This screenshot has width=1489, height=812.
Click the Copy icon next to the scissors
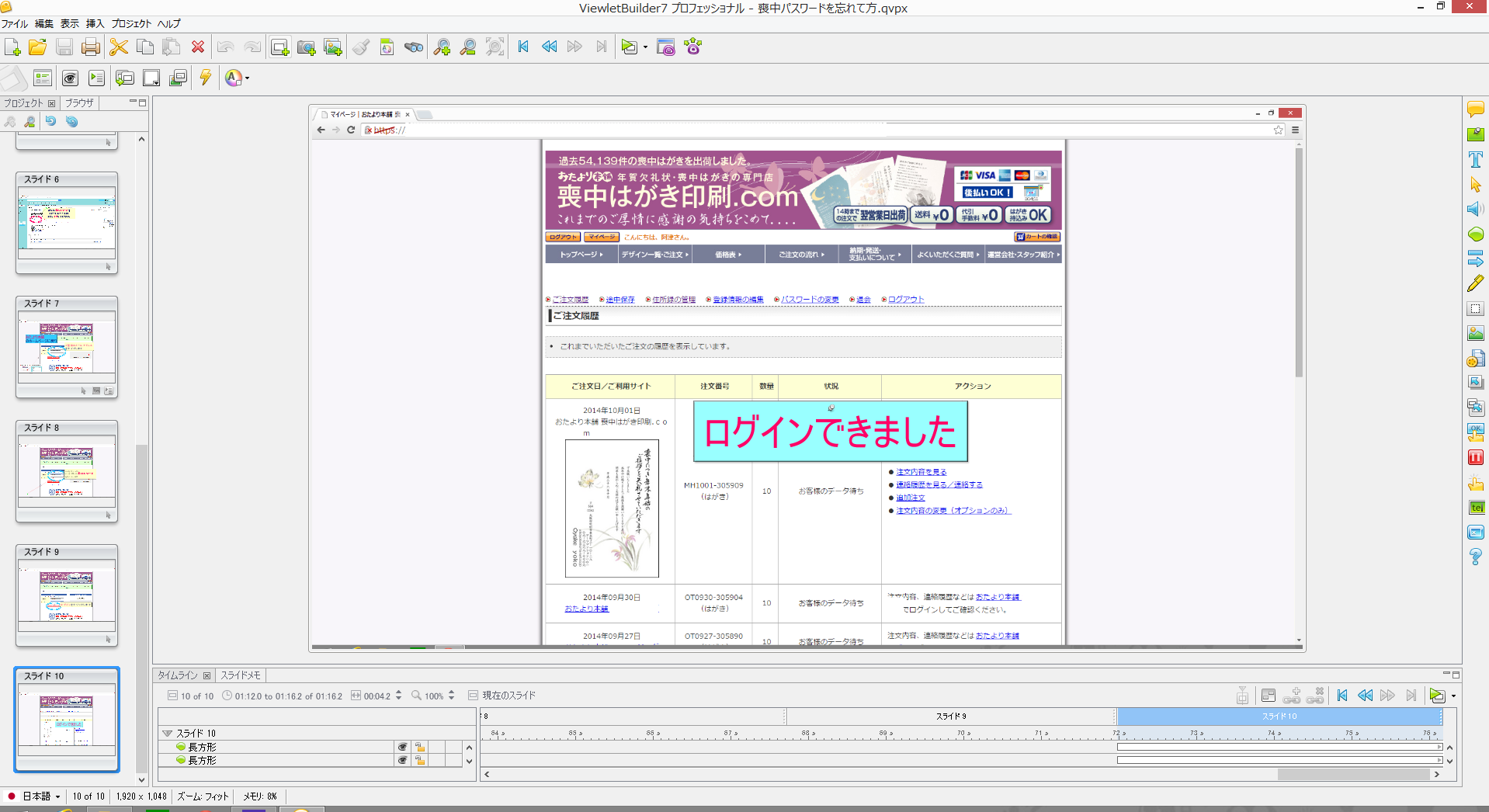(x=145, y=47)
